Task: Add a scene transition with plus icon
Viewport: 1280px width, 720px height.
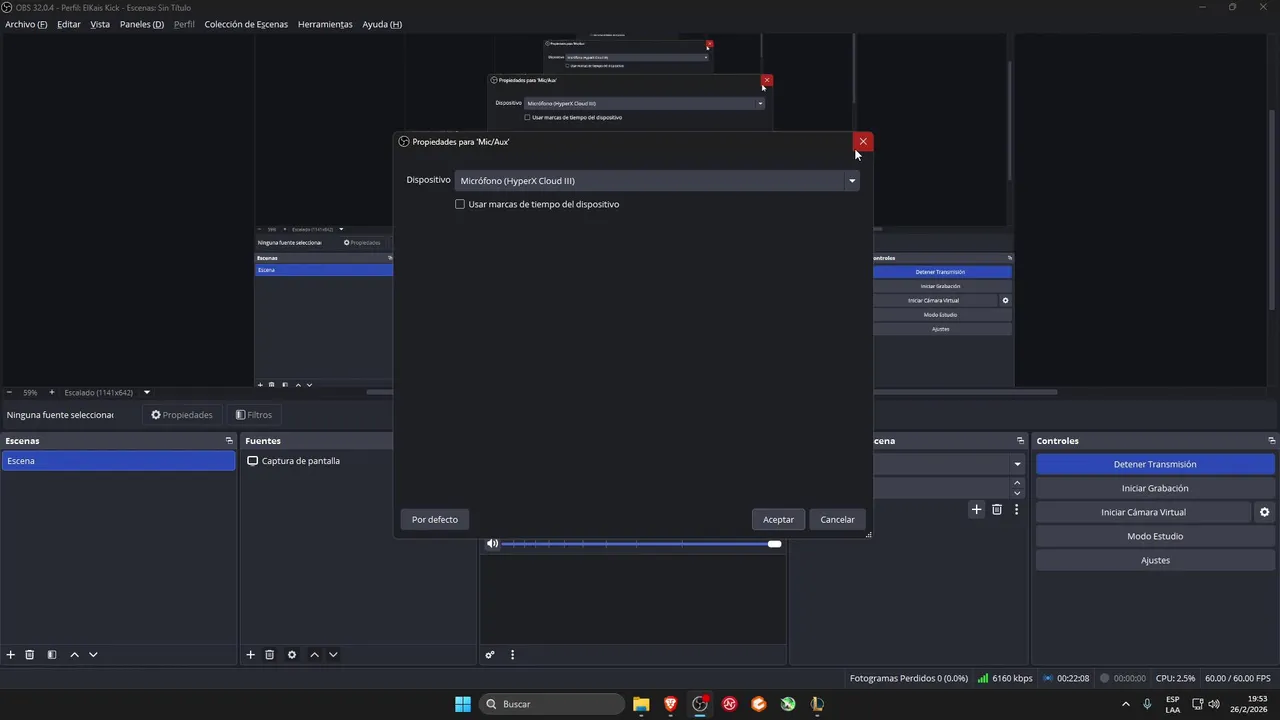Action: (977, 509)
